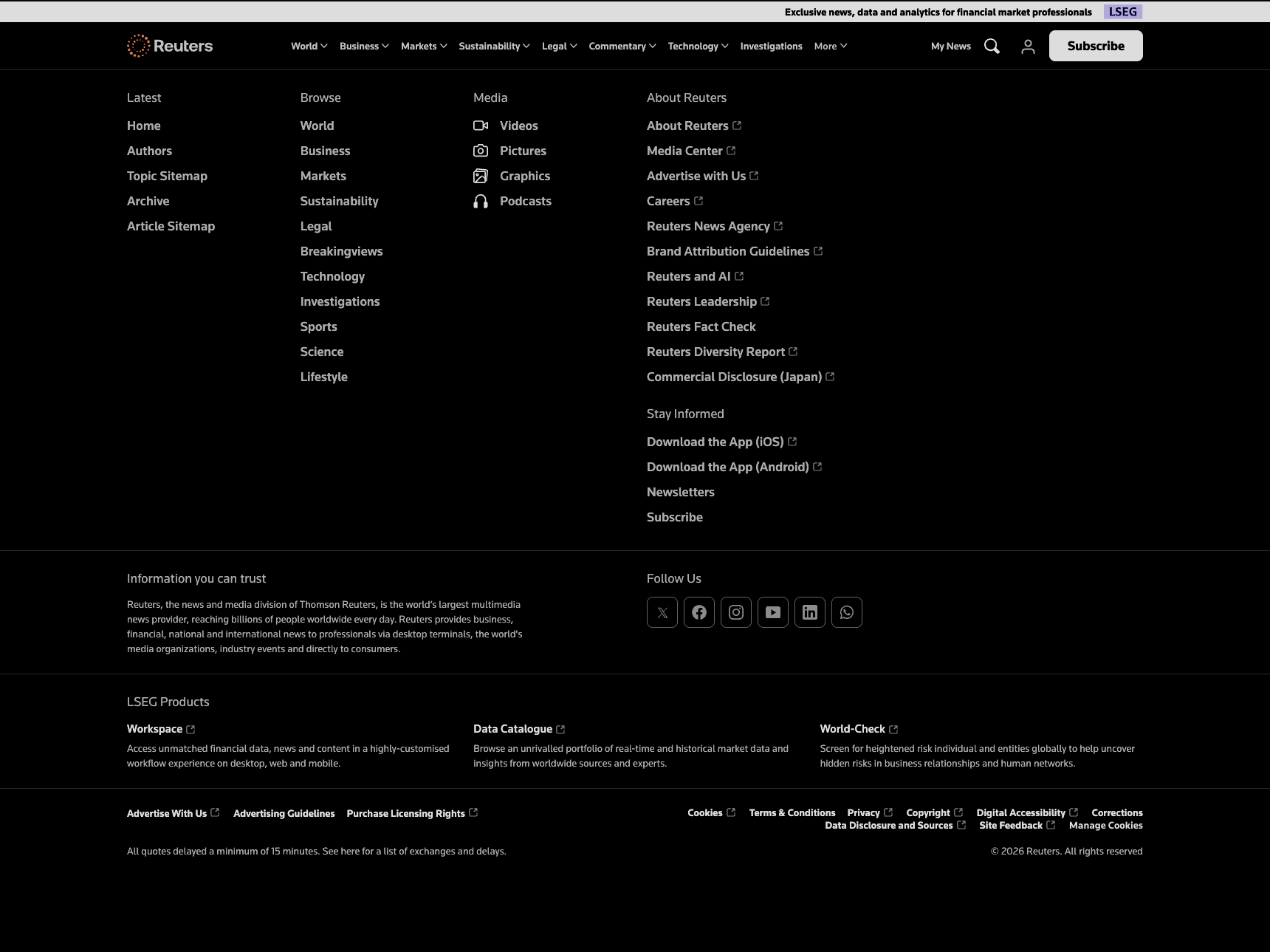The height and width of the screenshot is (952, 1270).
Task: Click external-link icon next to Media Center
Action: (731, 151)
